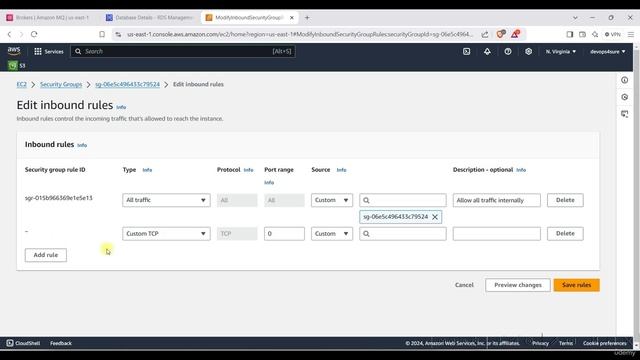Open the All traffic type dropdown
Viewport: 640px width, 360px height.
[166, 200]
